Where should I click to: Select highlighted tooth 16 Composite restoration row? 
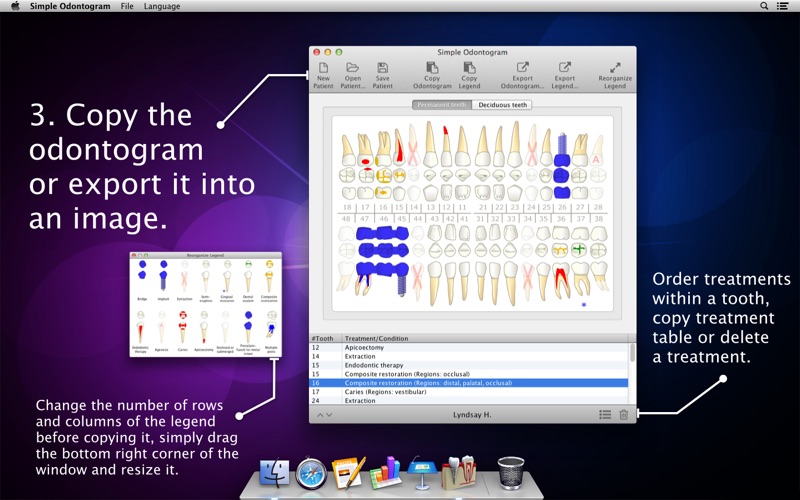tap(469, 383)
